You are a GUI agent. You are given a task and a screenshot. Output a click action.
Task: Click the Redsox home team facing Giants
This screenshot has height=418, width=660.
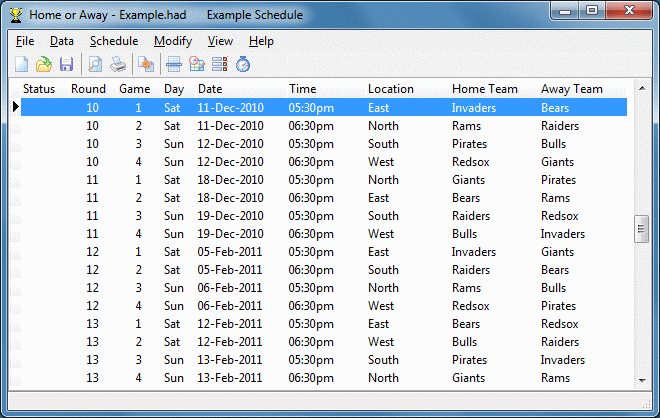(x=471, y=162)
